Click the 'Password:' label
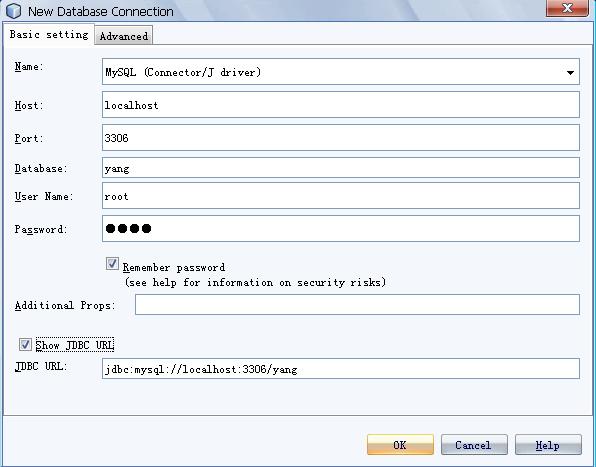This screenshot has height=467, width=596. (41, 229)
